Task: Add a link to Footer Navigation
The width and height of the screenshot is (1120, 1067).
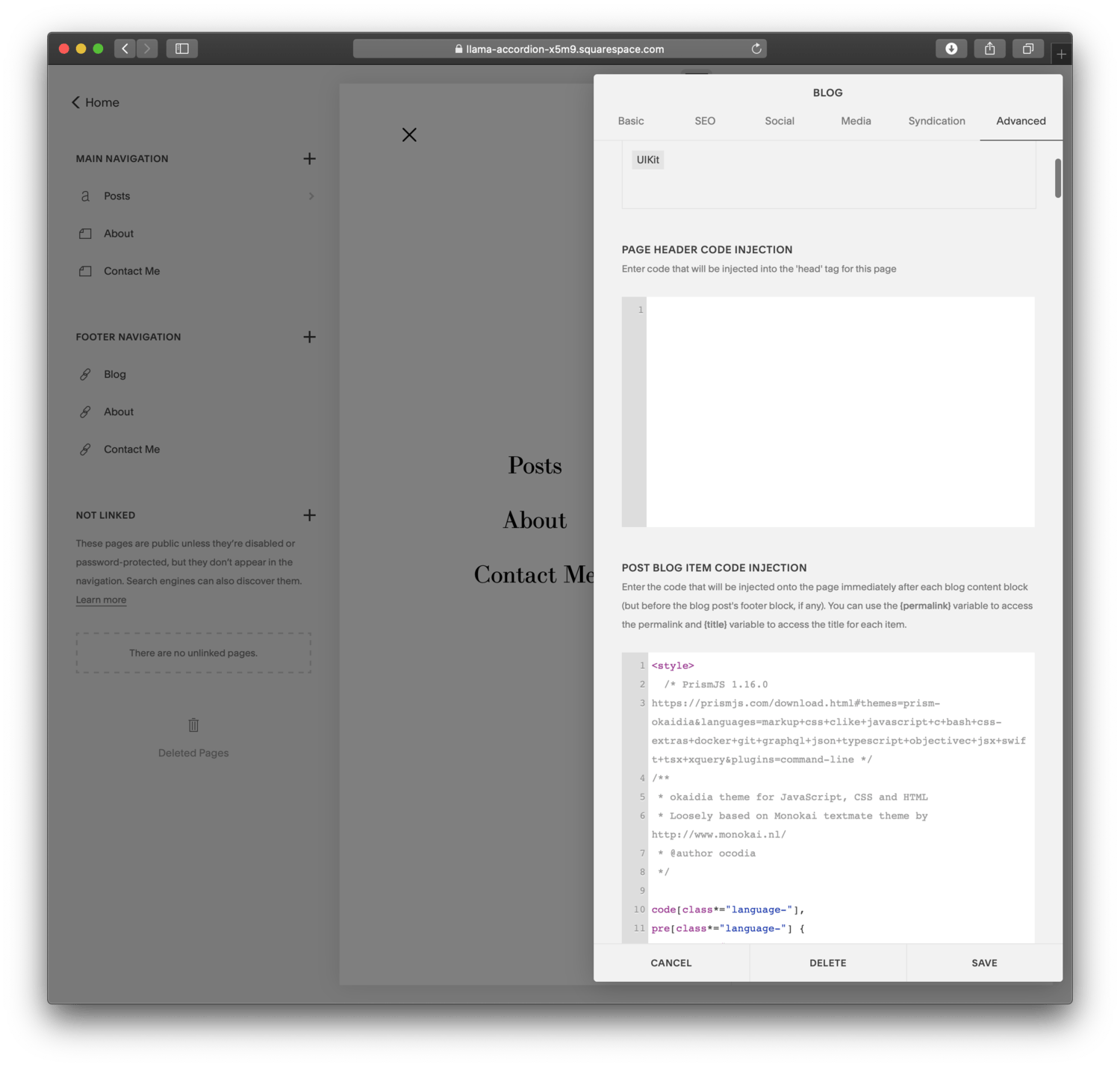Action: tap(309, 337)
